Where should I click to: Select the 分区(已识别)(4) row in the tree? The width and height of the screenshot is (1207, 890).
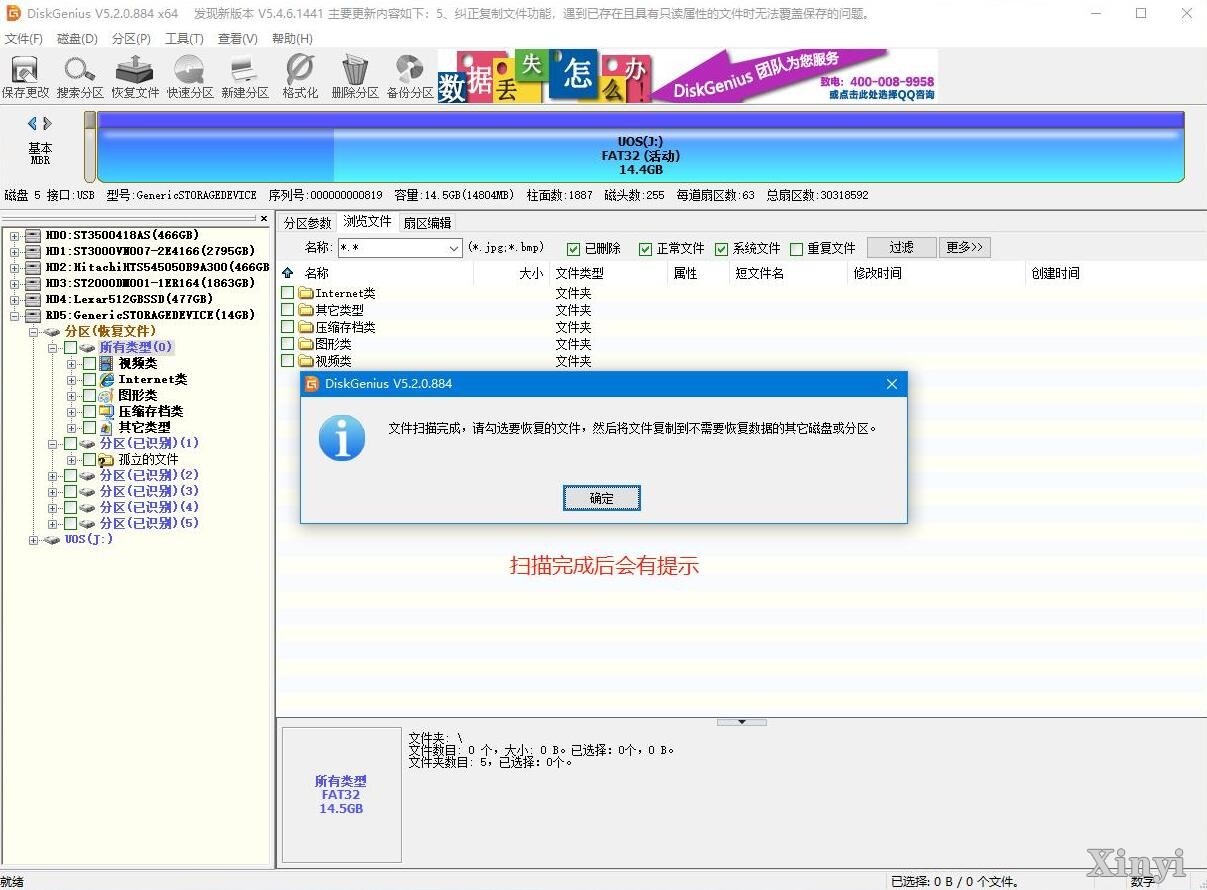pos(149,507)
